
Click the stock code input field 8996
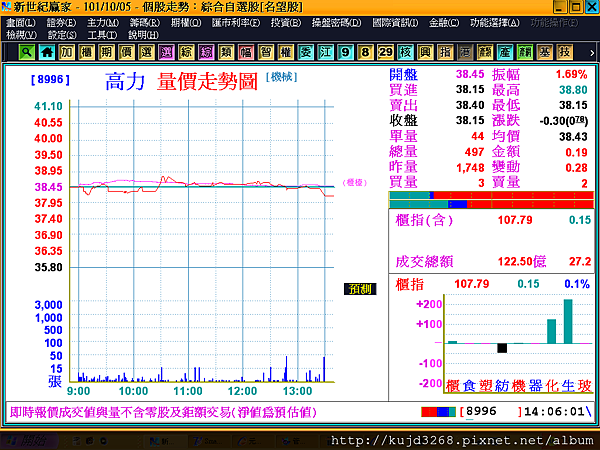pos(491,412)
